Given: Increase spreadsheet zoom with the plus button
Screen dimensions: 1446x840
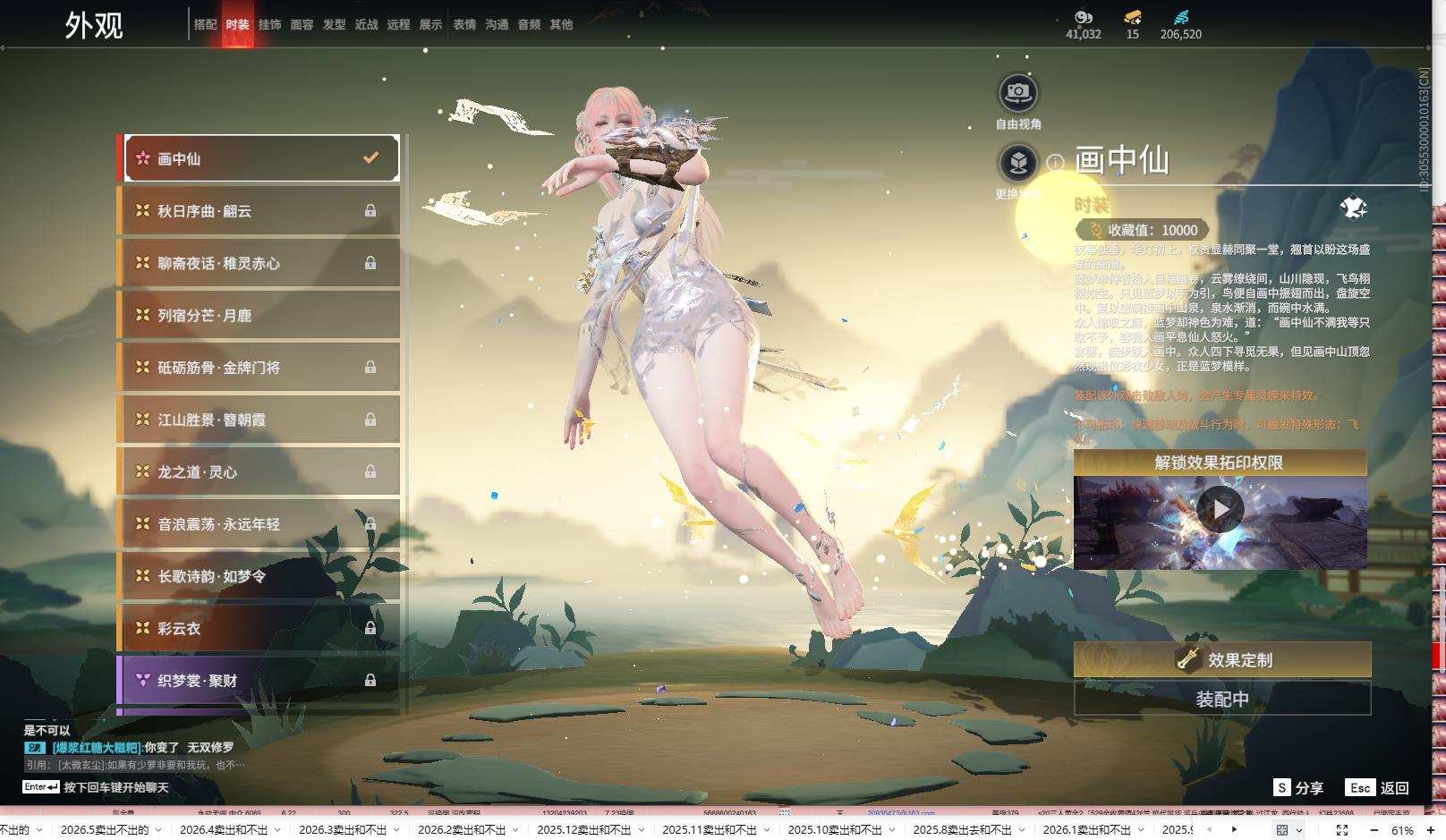Looking at the screenshot, I should [1431, 830].
